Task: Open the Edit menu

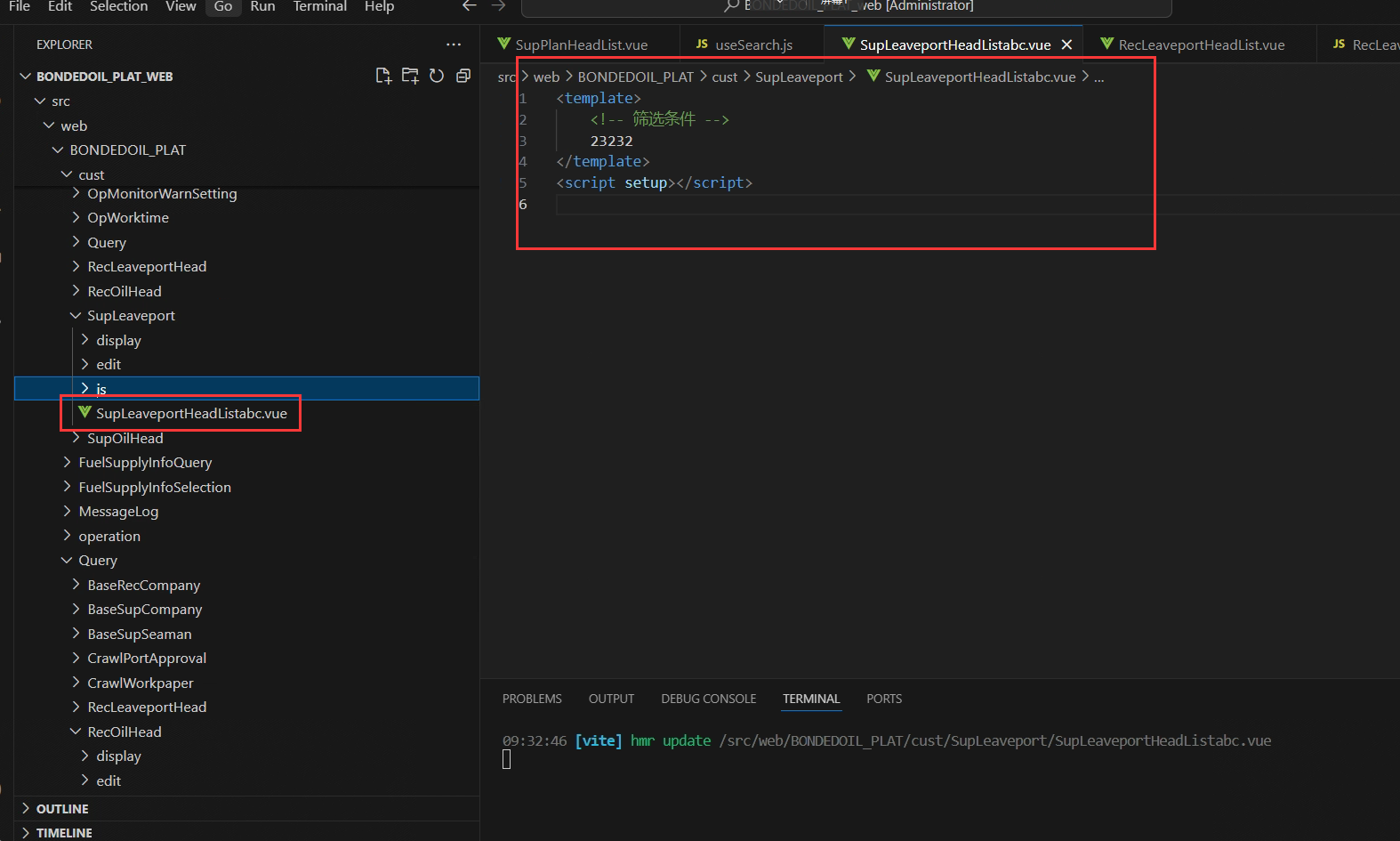Action: point(60,6)
